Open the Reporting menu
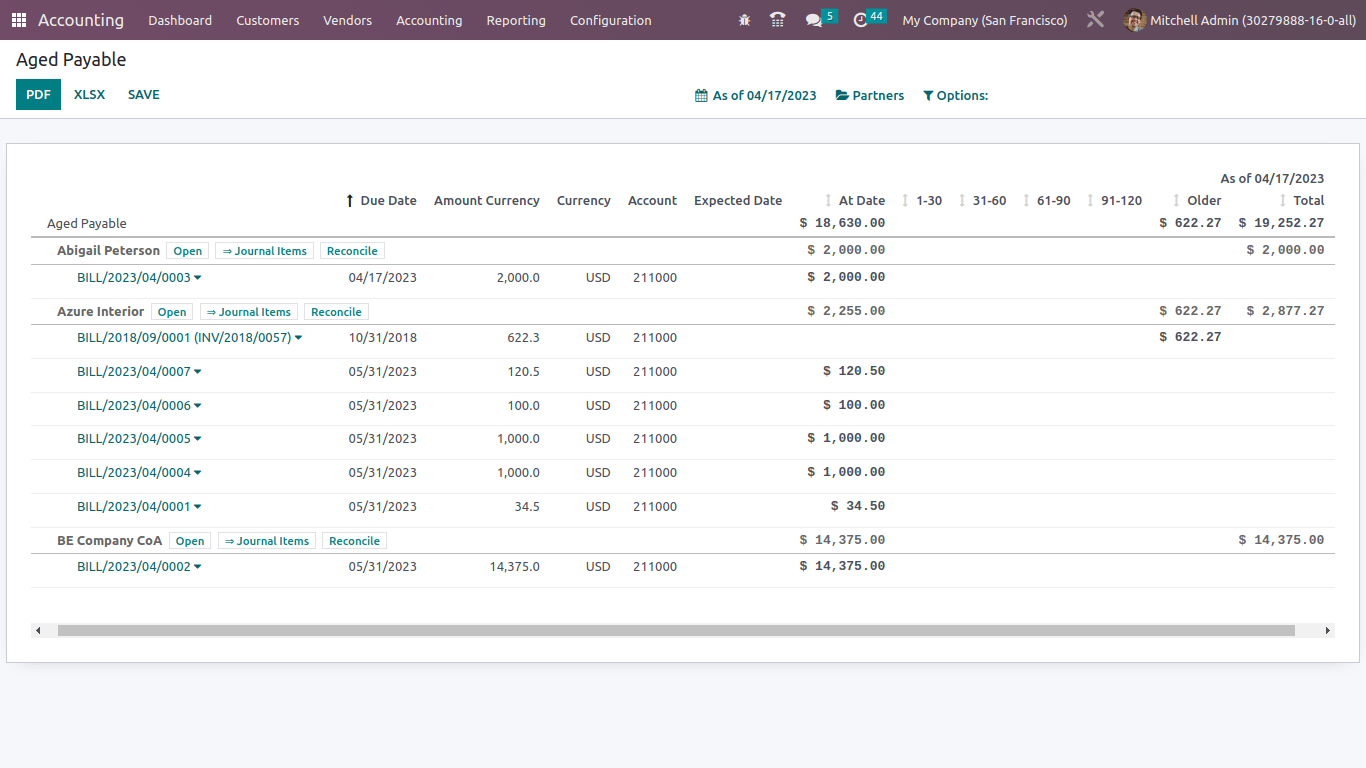This screenshot has height=768, width=1366. (x=516, y=20)
